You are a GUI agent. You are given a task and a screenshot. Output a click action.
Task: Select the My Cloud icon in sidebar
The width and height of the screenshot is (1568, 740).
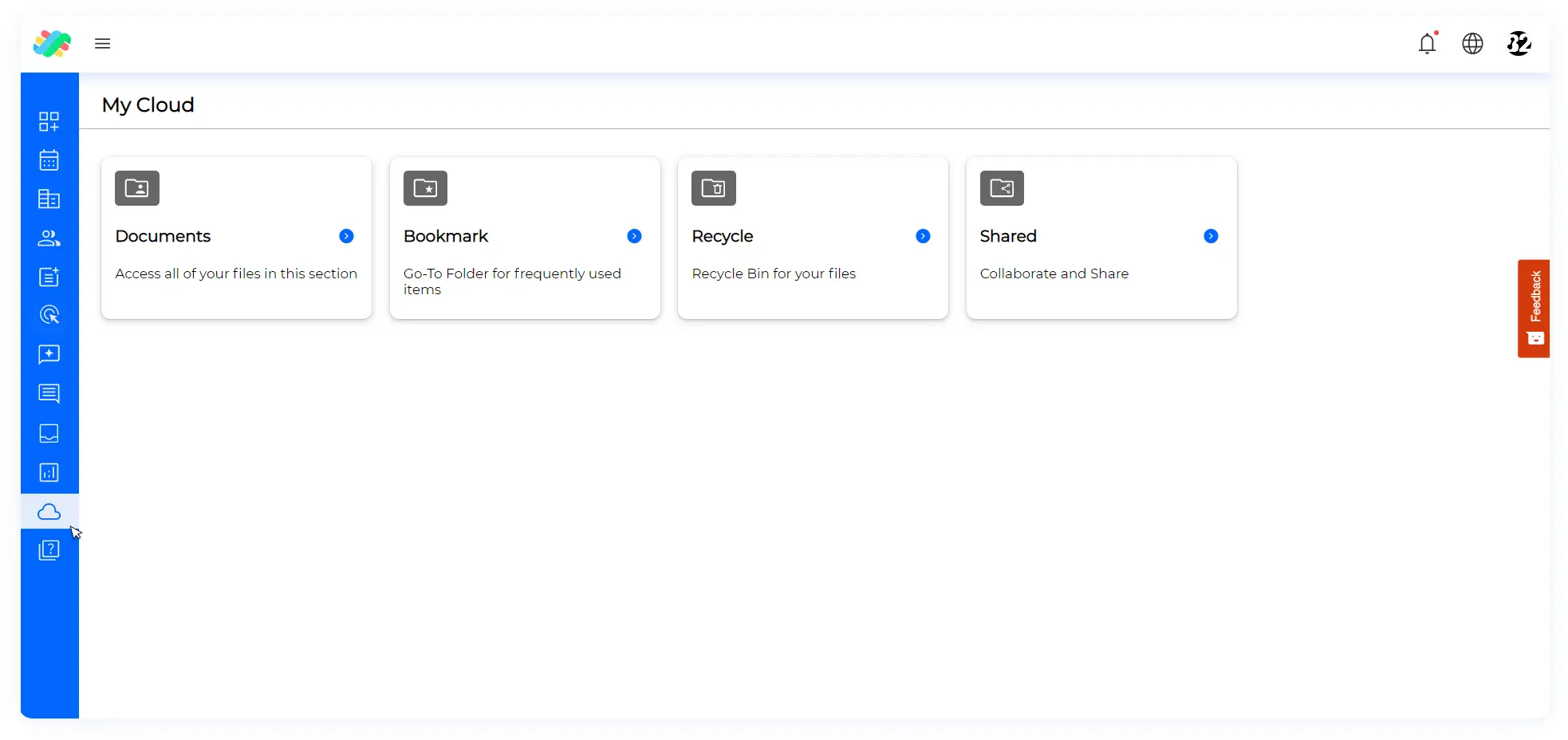[x=49, y=511]
